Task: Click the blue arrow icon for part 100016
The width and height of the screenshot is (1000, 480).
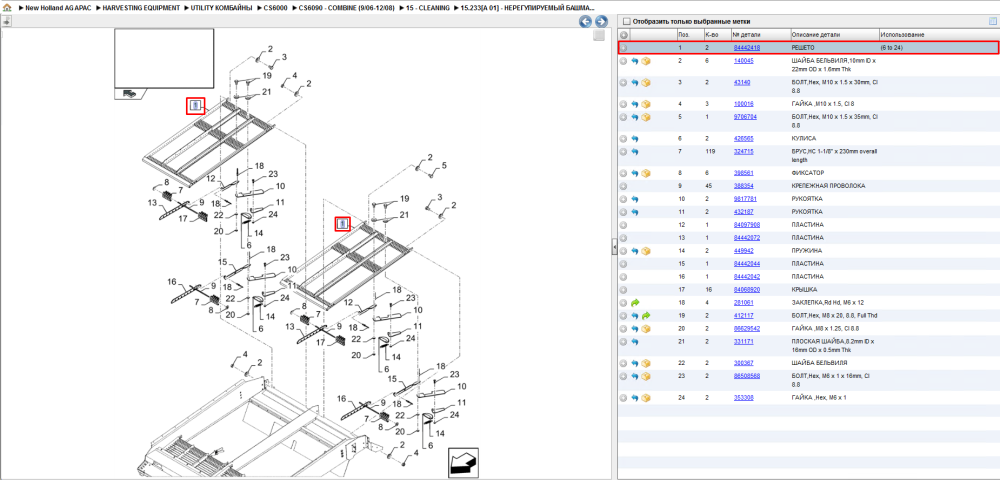Action: tap(635, 104)
